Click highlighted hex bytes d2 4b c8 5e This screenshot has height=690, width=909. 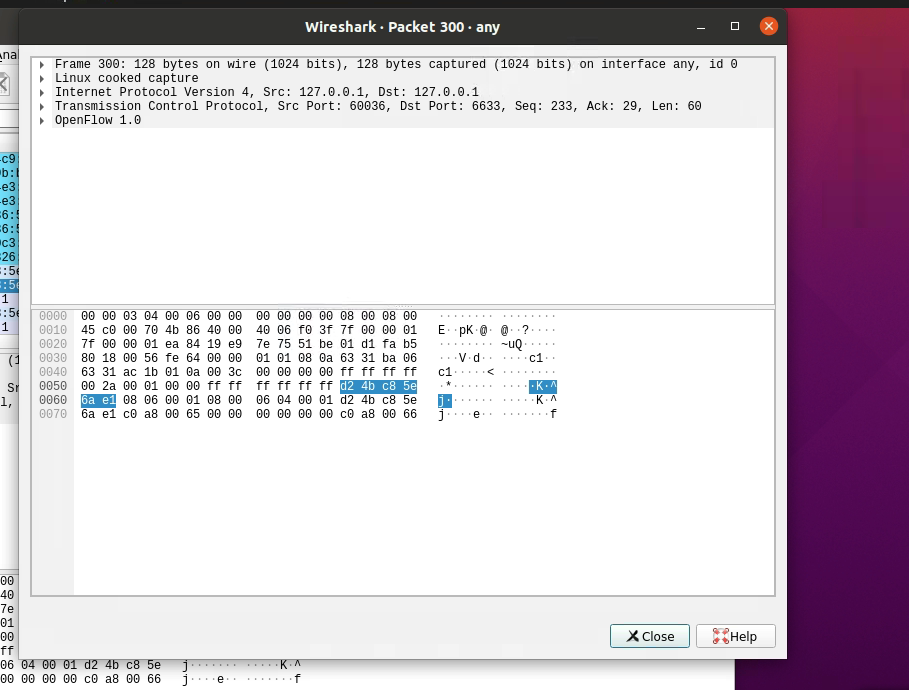[x=379, y=386]
